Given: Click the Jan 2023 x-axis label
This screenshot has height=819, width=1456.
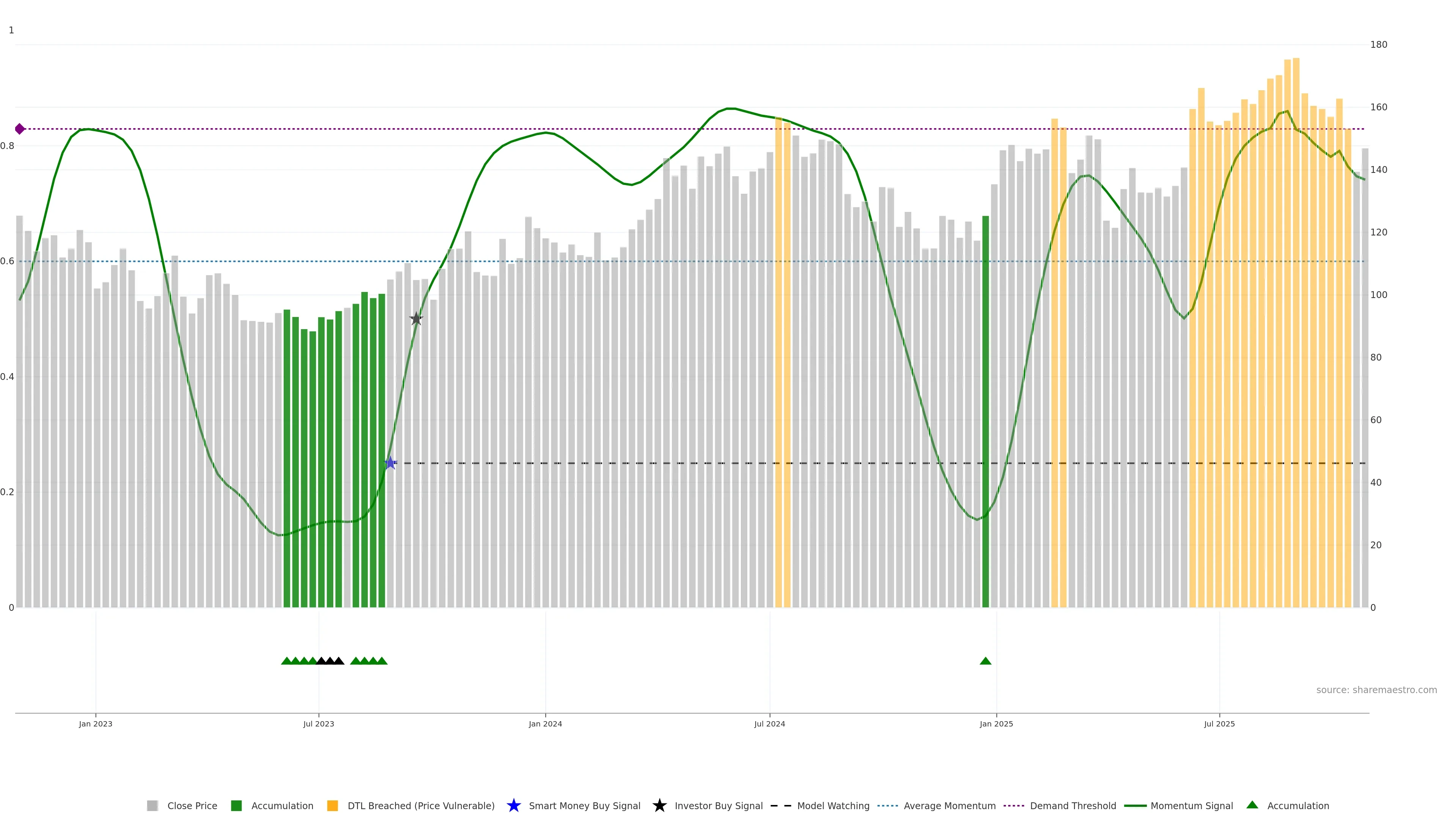Looking at the screenshot, I should [x=96, y=723].
